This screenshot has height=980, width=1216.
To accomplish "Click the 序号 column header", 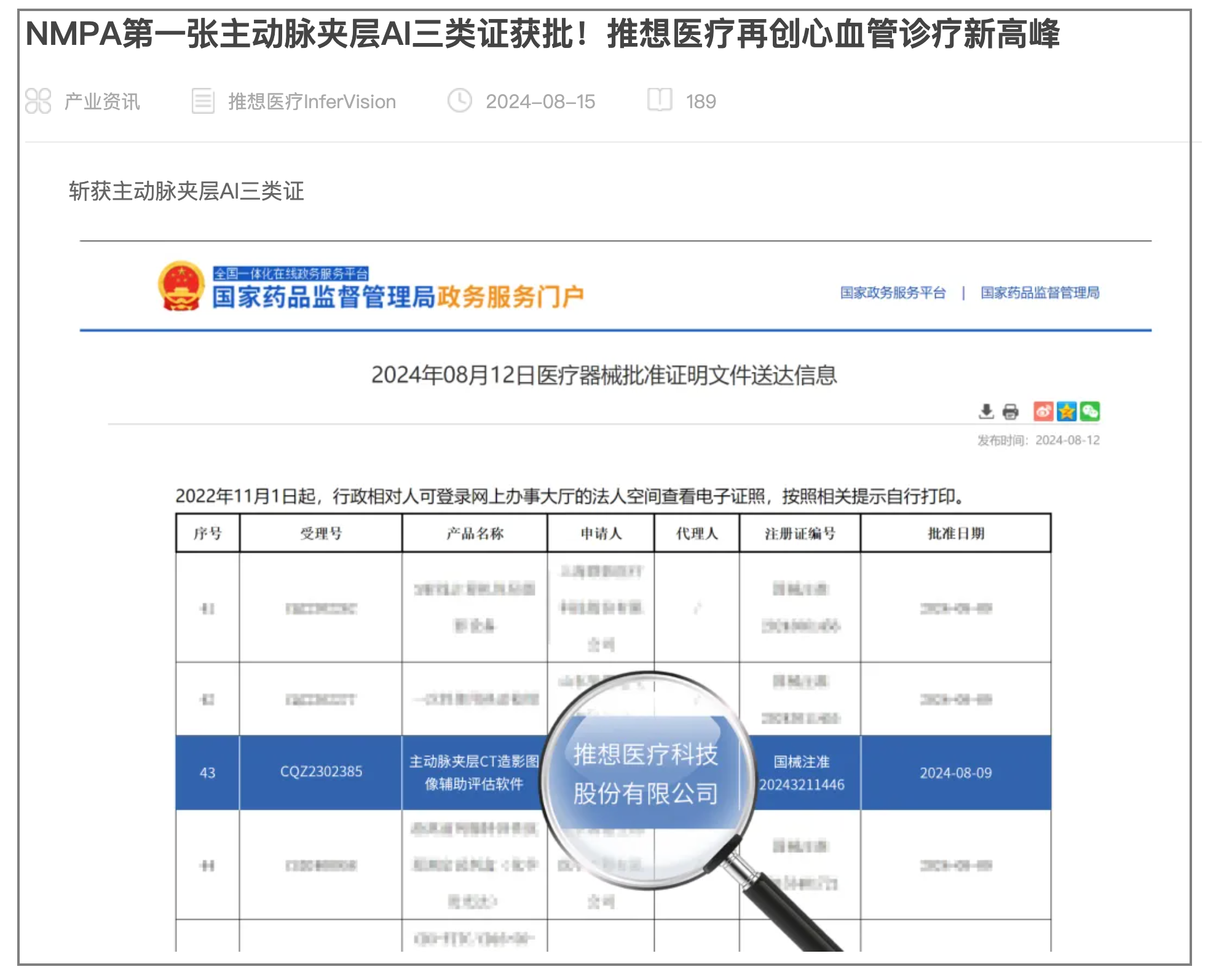I will 208,534.
